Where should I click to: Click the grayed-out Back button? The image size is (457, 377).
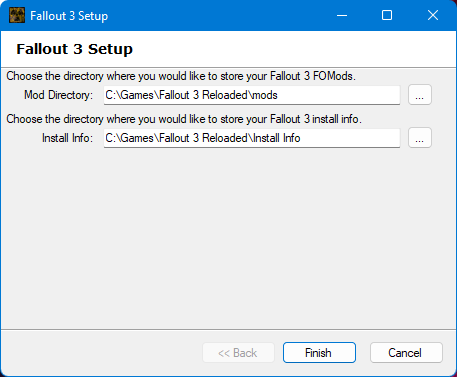point(238,352)
